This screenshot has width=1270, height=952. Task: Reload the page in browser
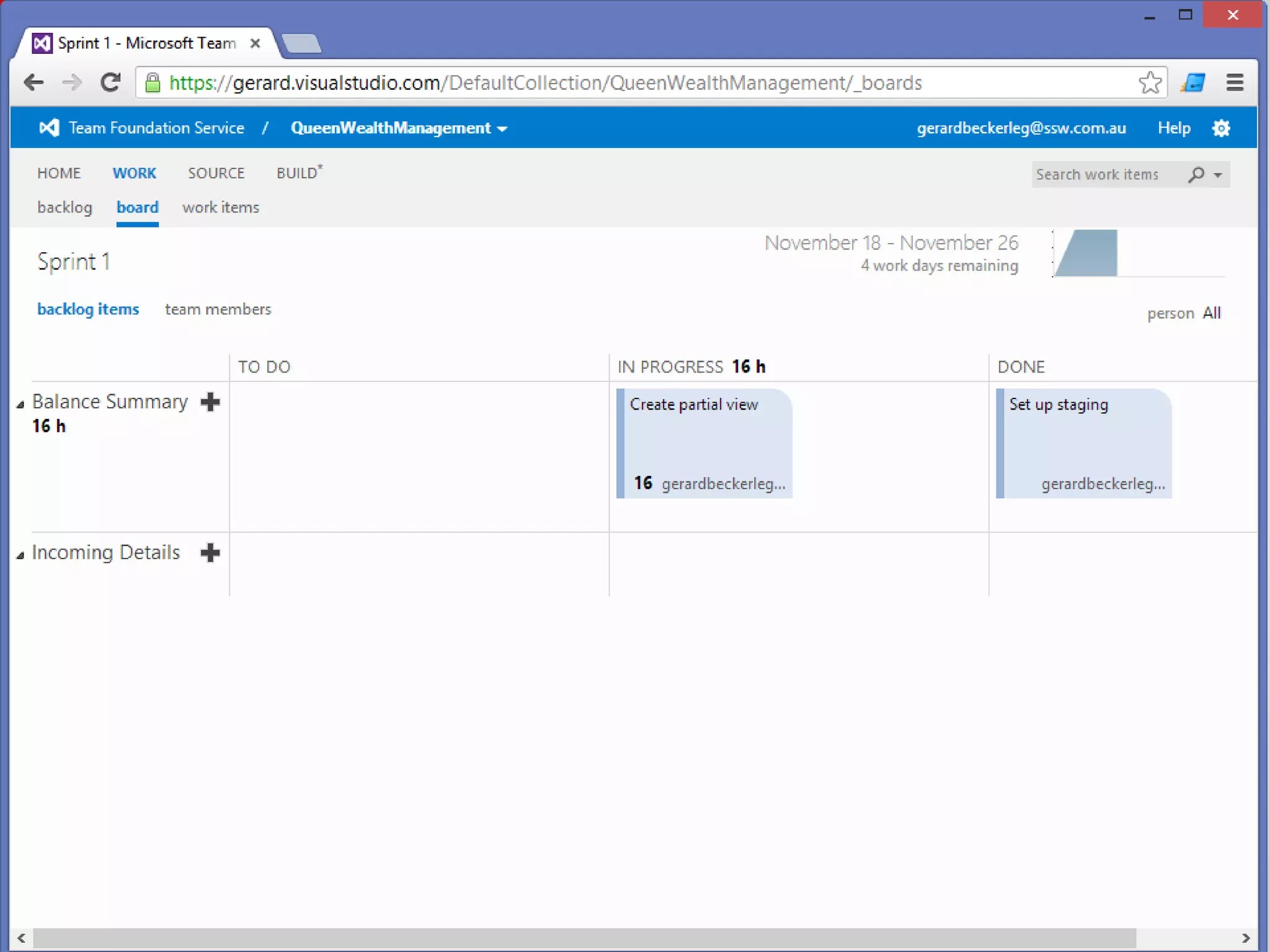[x=110, y=82]
